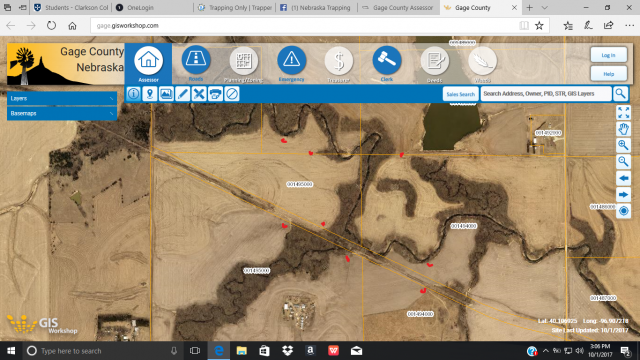This screenshot has height=360, width=640.
Task: Switch to the OneLogin tab
Action: 153,7
